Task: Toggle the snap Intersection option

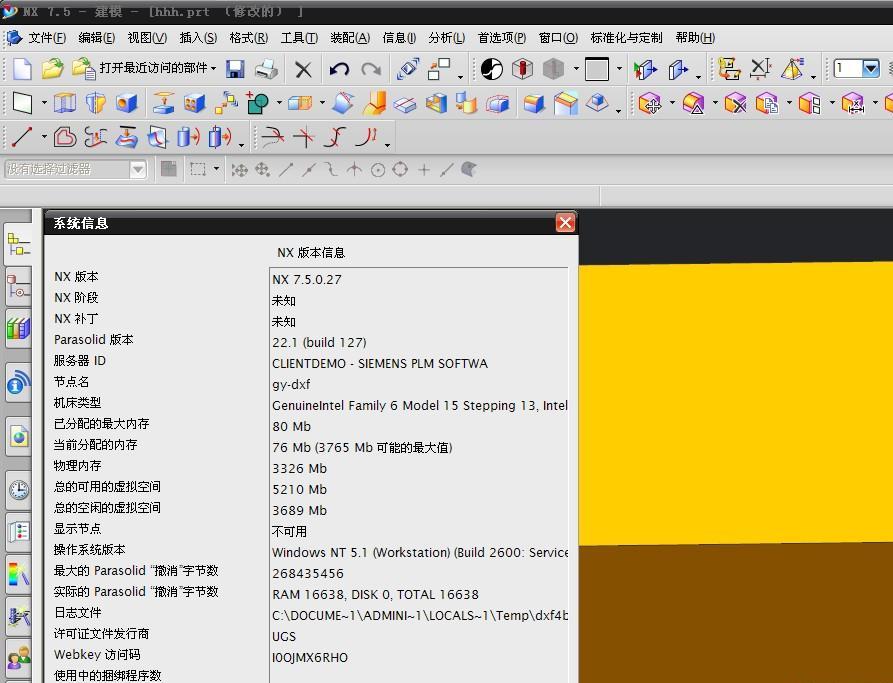Action: (x=354, y=169)
